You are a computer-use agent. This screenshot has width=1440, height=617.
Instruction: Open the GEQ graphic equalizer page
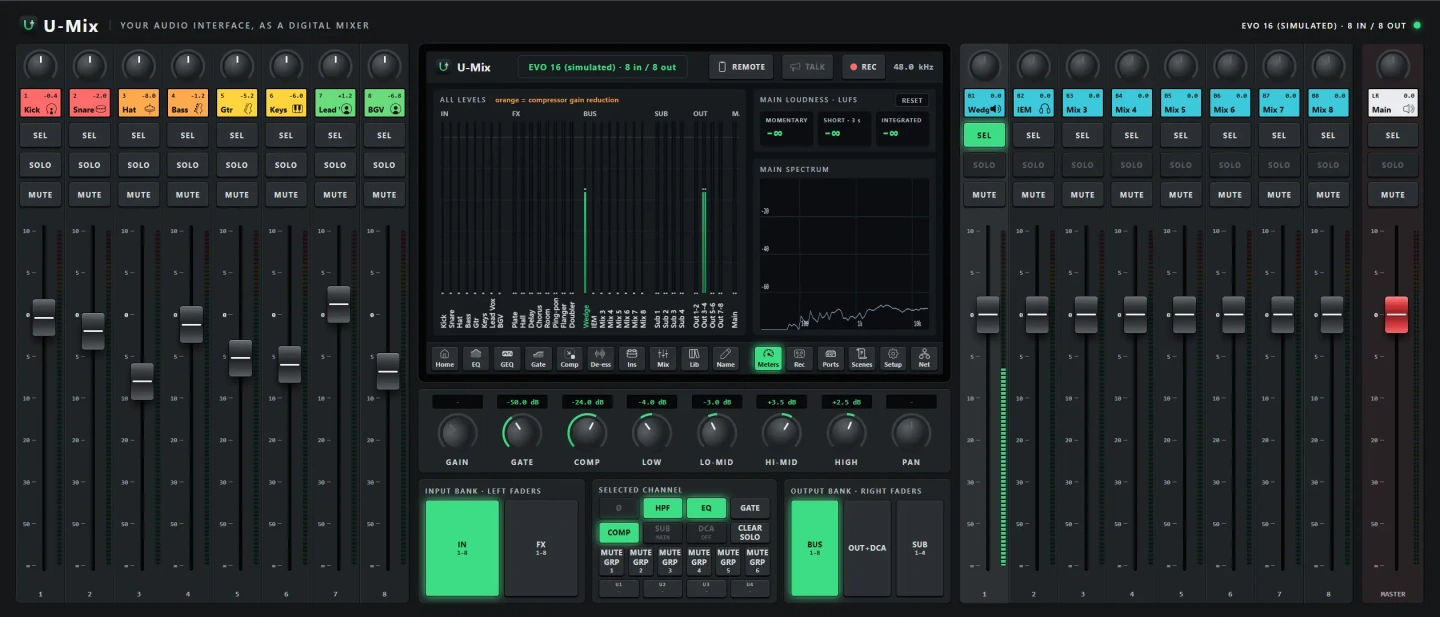tap(507, 358)
